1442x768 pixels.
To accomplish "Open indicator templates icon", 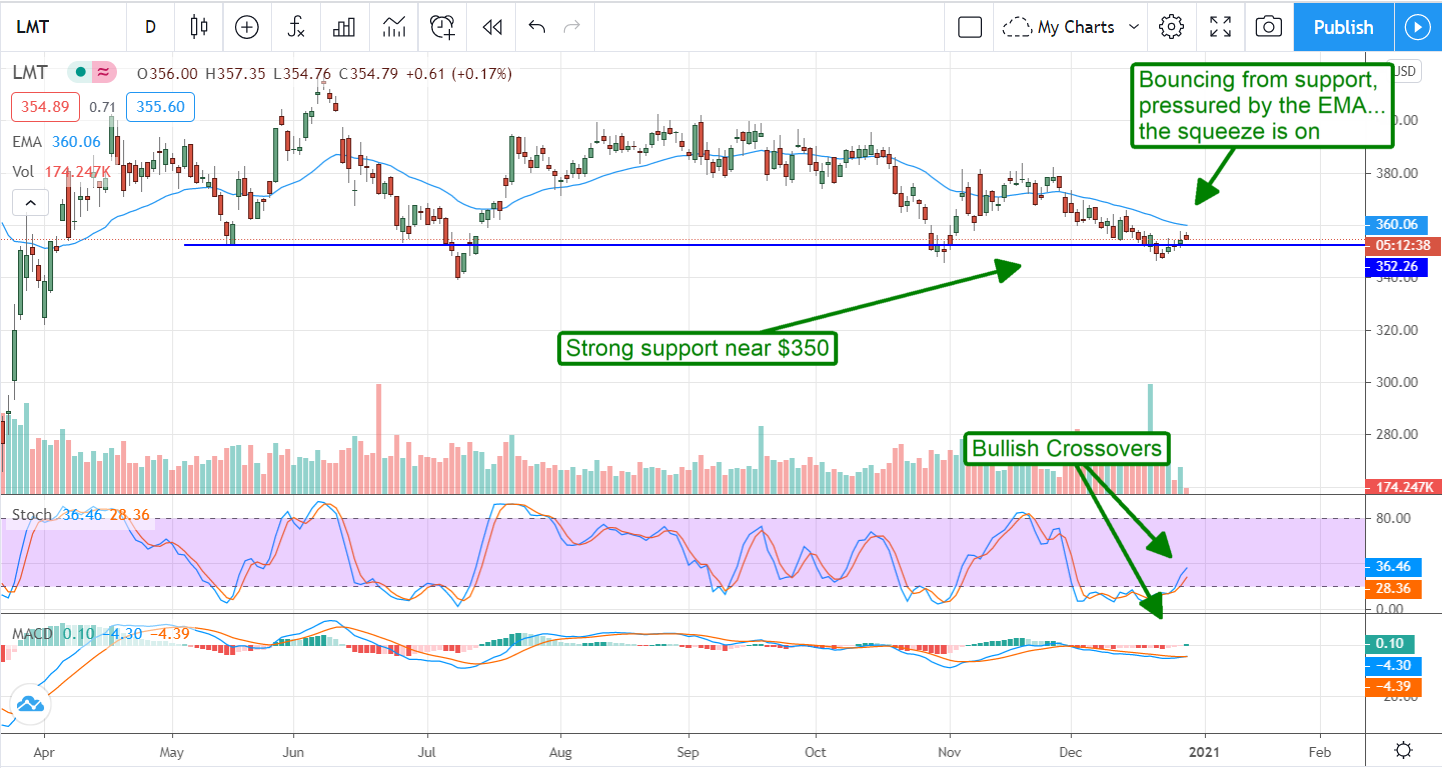I will pyautogui.click(x=393, y=27).
